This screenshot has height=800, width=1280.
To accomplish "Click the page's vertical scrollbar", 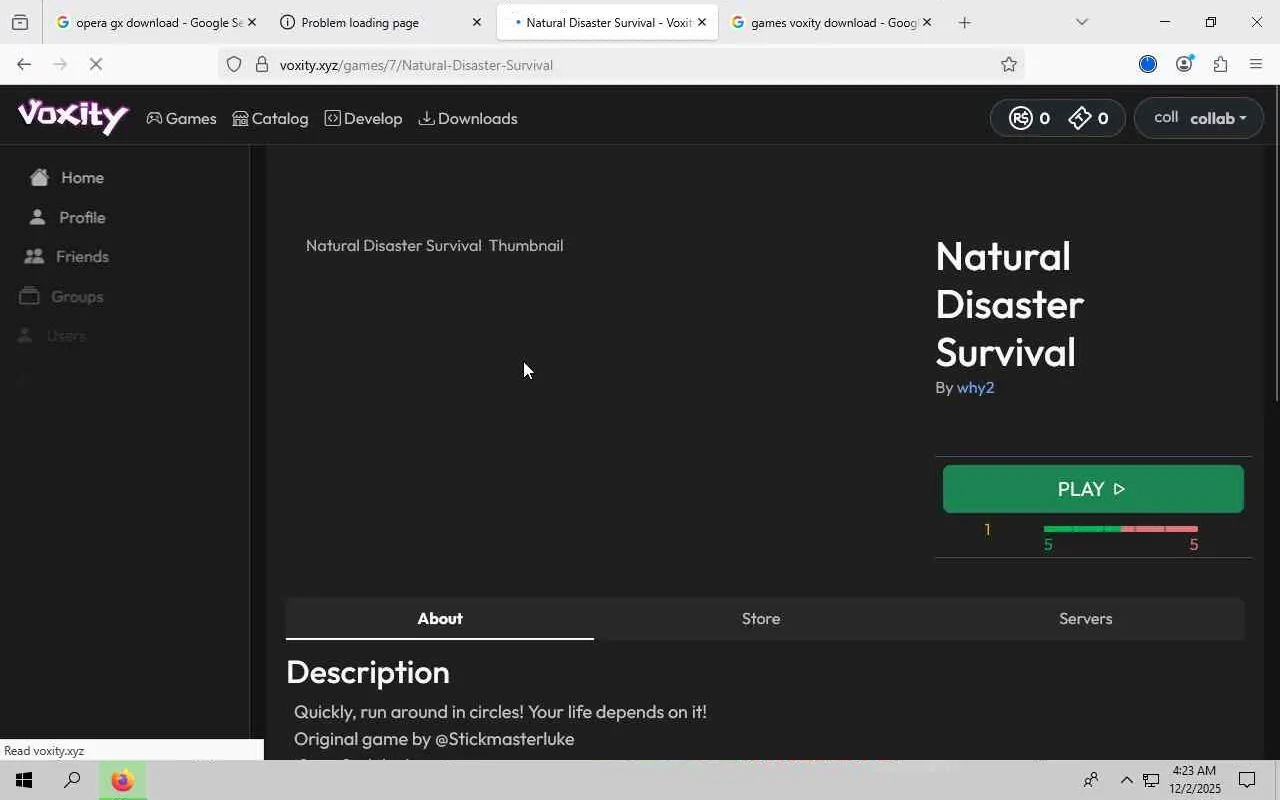I will tap(1275, 245).
